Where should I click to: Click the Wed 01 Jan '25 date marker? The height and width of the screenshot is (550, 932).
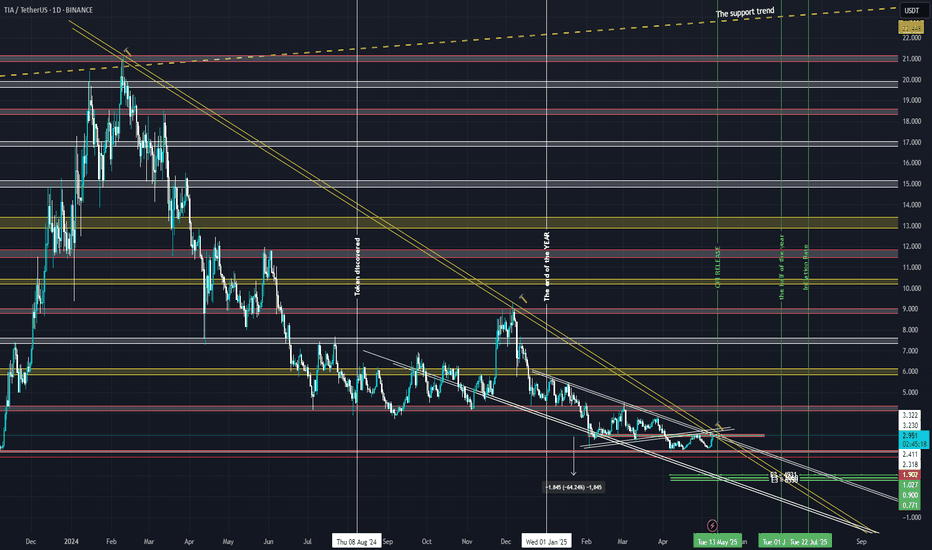coord(547,541)
